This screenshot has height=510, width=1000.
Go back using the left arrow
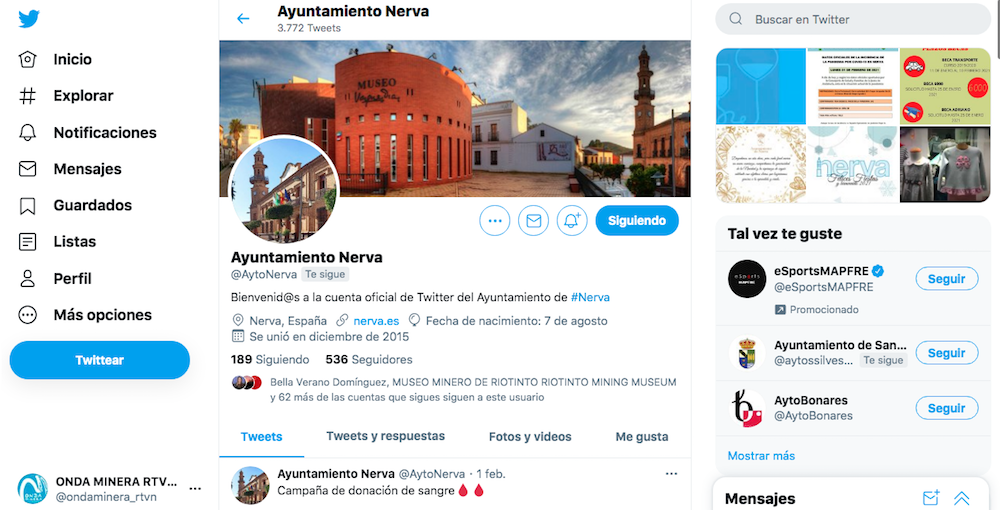click(x=243, y=18)
